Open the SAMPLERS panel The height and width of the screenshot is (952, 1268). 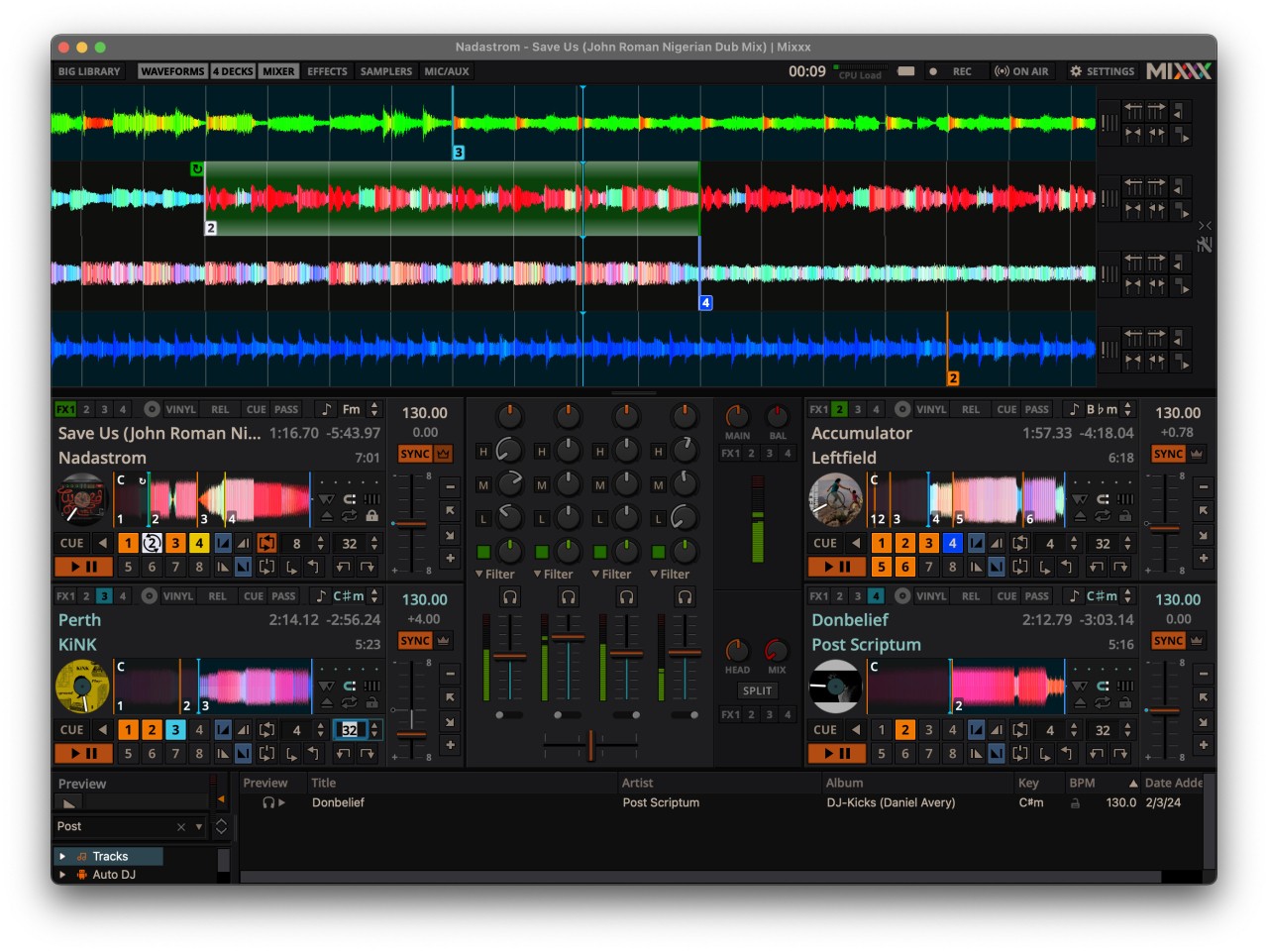[x=385, y=70]
